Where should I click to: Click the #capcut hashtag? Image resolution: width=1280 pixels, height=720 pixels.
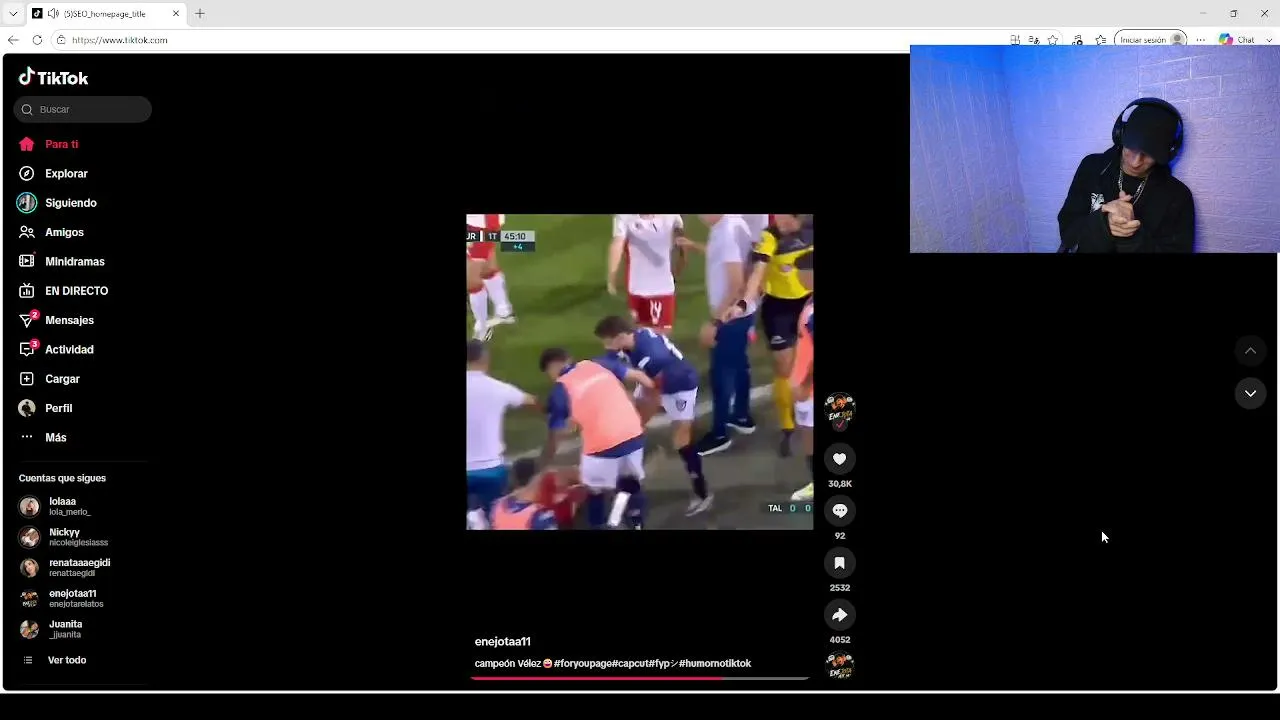(630, 663)
